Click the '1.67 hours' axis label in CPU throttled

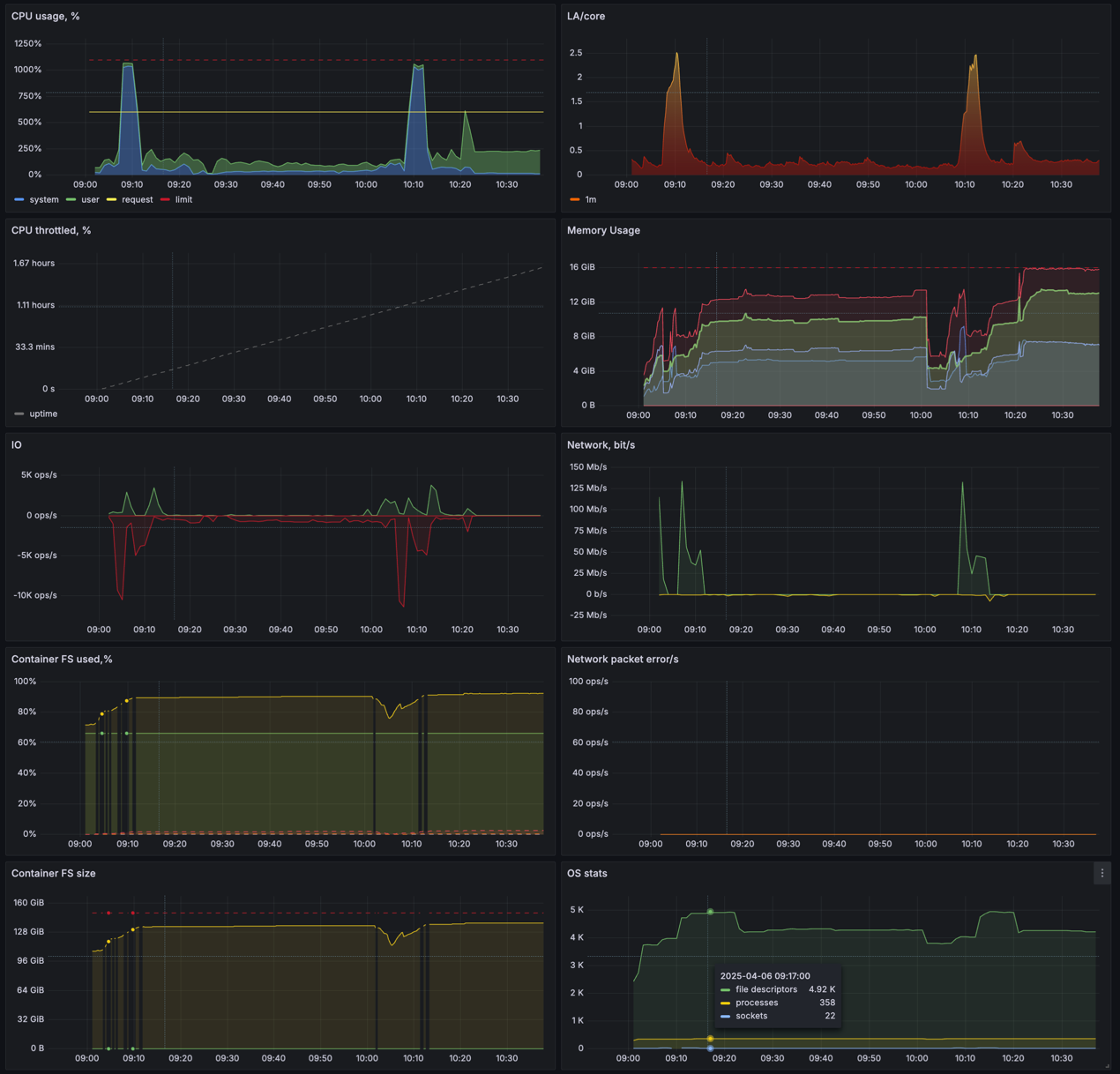34,263
